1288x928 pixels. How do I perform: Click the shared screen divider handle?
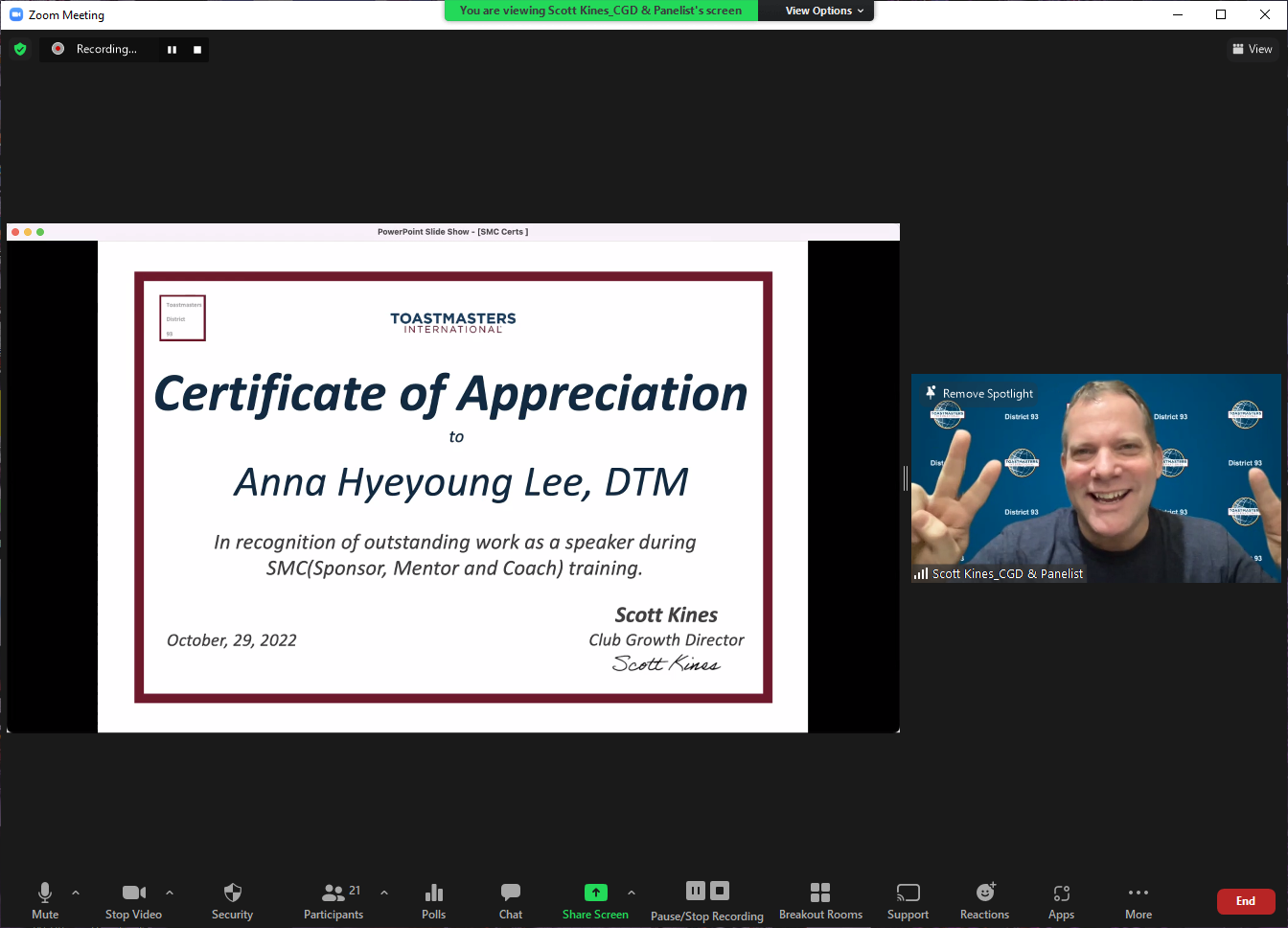pyautogui.click(x=906, y=477)
